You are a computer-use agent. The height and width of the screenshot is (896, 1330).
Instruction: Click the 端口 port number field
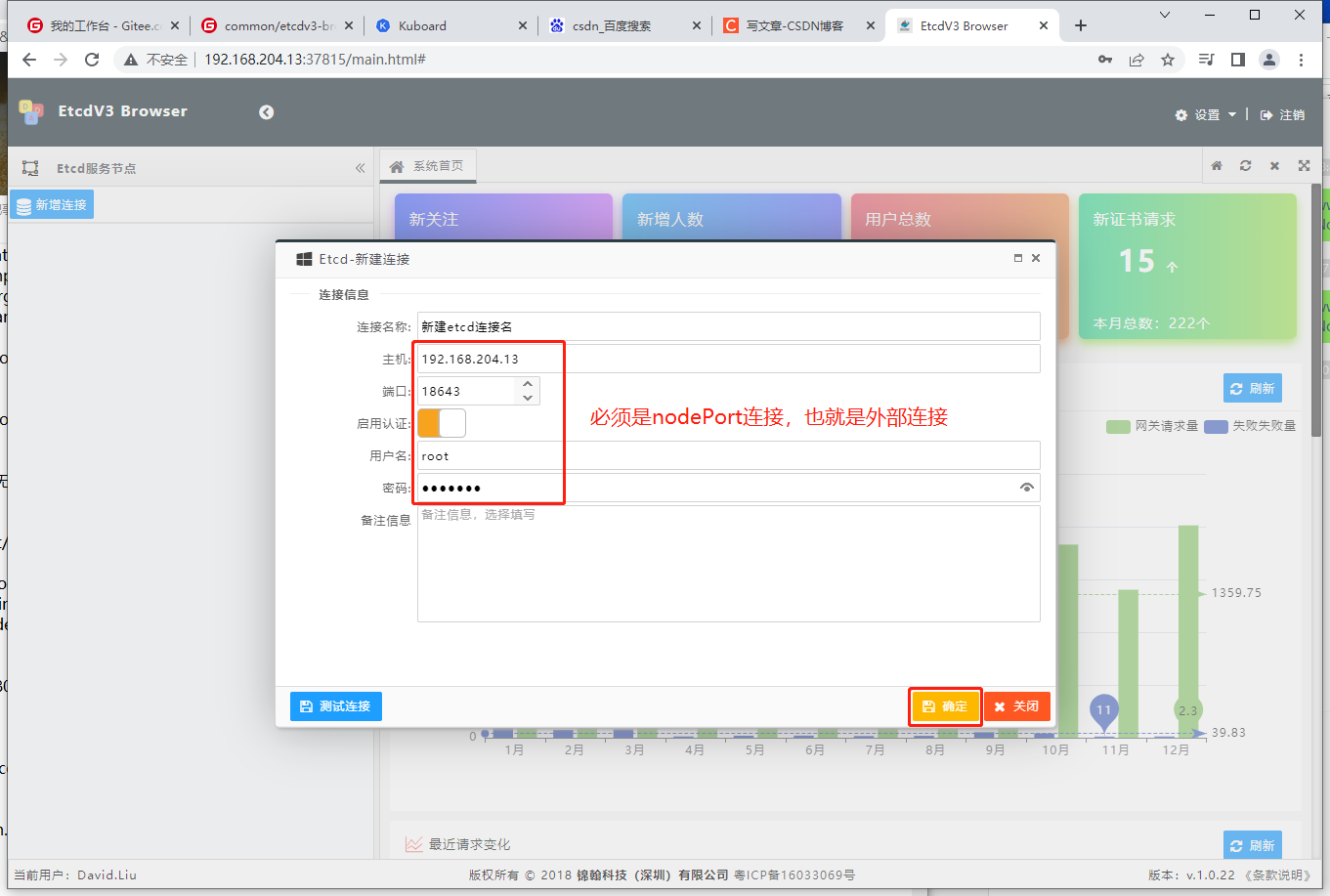[x=466, y=391]
